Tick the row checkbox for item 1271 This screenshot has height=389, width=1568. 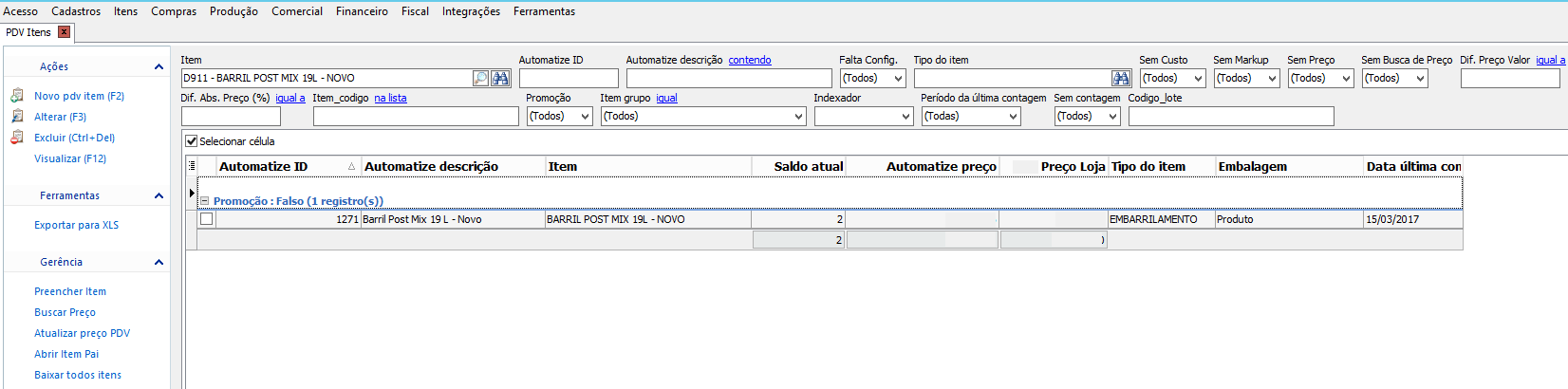click(x=207, y=219)
